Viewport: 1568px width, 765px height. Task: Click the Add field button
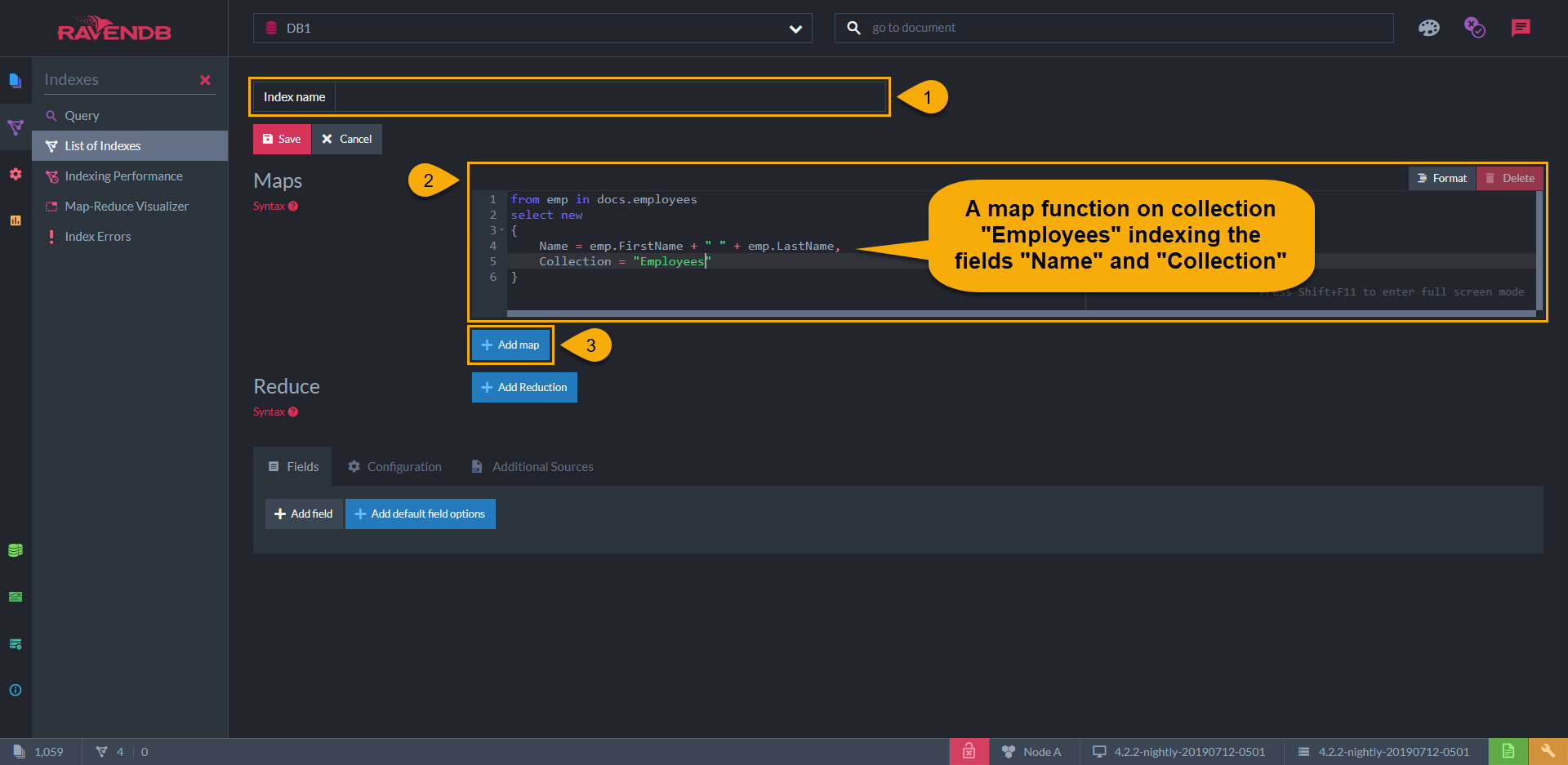[x=304, y=514]
